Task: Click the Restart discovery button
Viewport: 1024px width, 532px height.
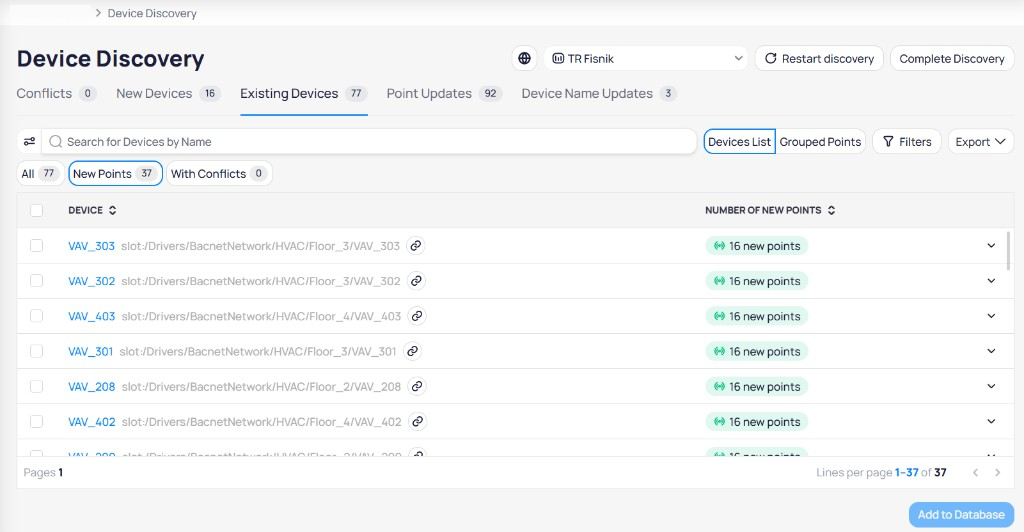Action: [x=819, y=59]
